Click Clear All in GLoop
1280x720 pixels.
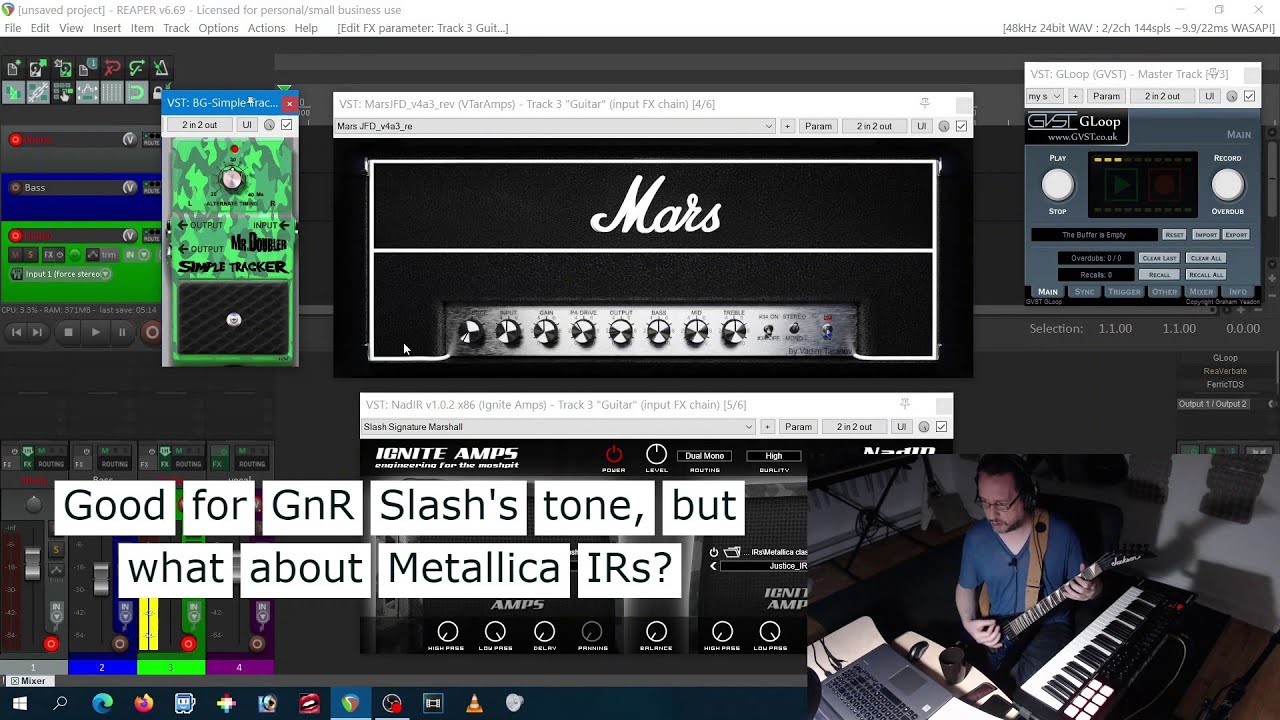(x=1206, y=258)
